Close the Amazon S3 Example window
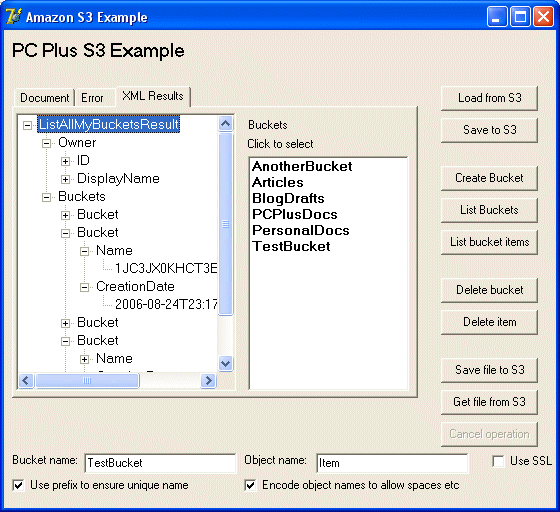This screenshot has width=560, height=512. [543, 17]
